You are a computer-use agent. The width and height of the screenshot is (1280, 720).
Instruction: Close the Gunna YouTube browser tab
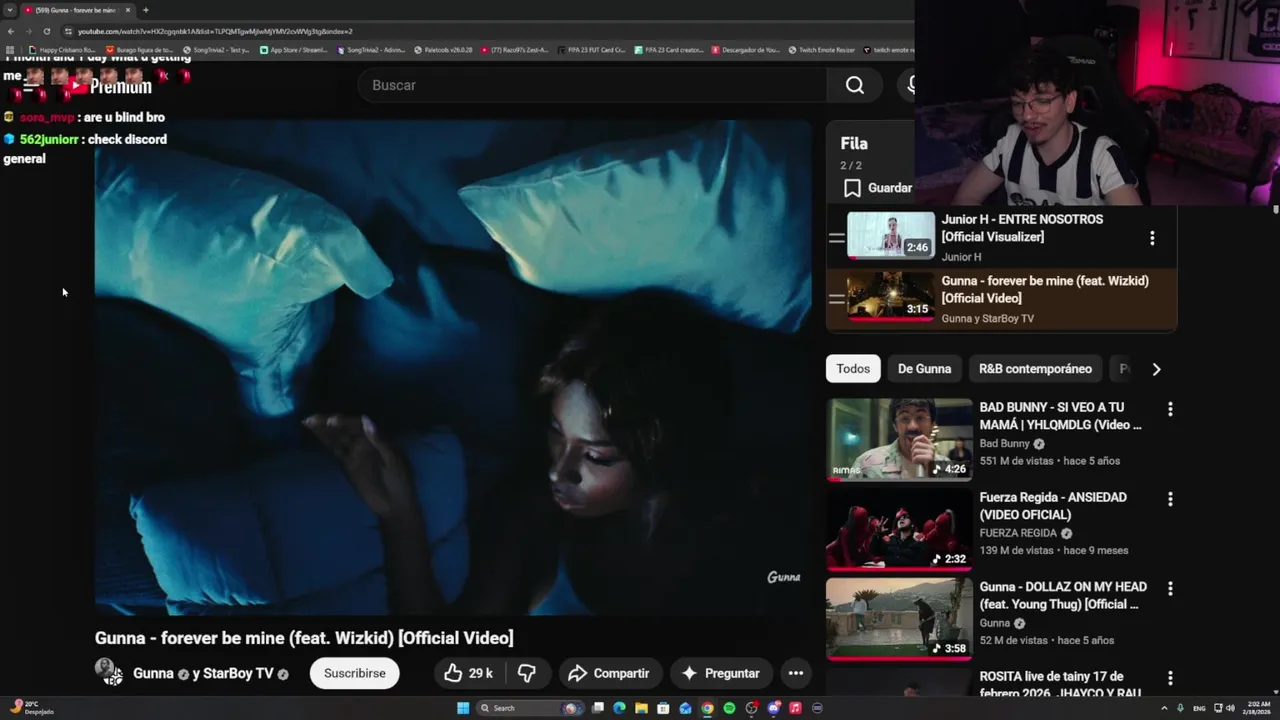[x=128, y=10]
